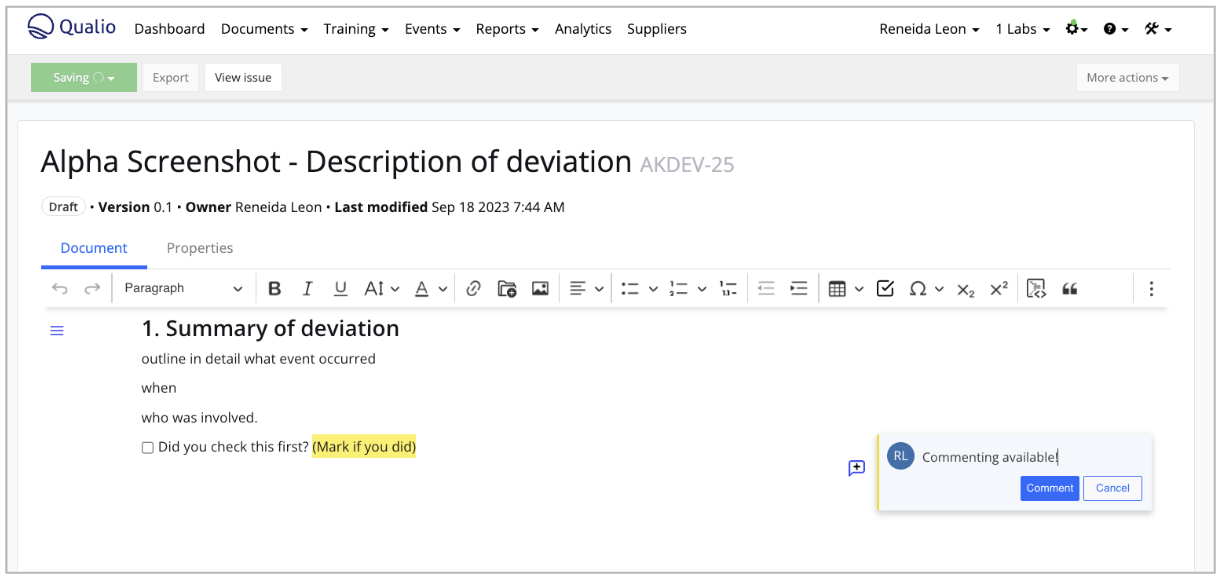Screen dimensions: 1224x584
Task: Apply italic formatting
Action: pyautogui.click(x=307, y=289)
